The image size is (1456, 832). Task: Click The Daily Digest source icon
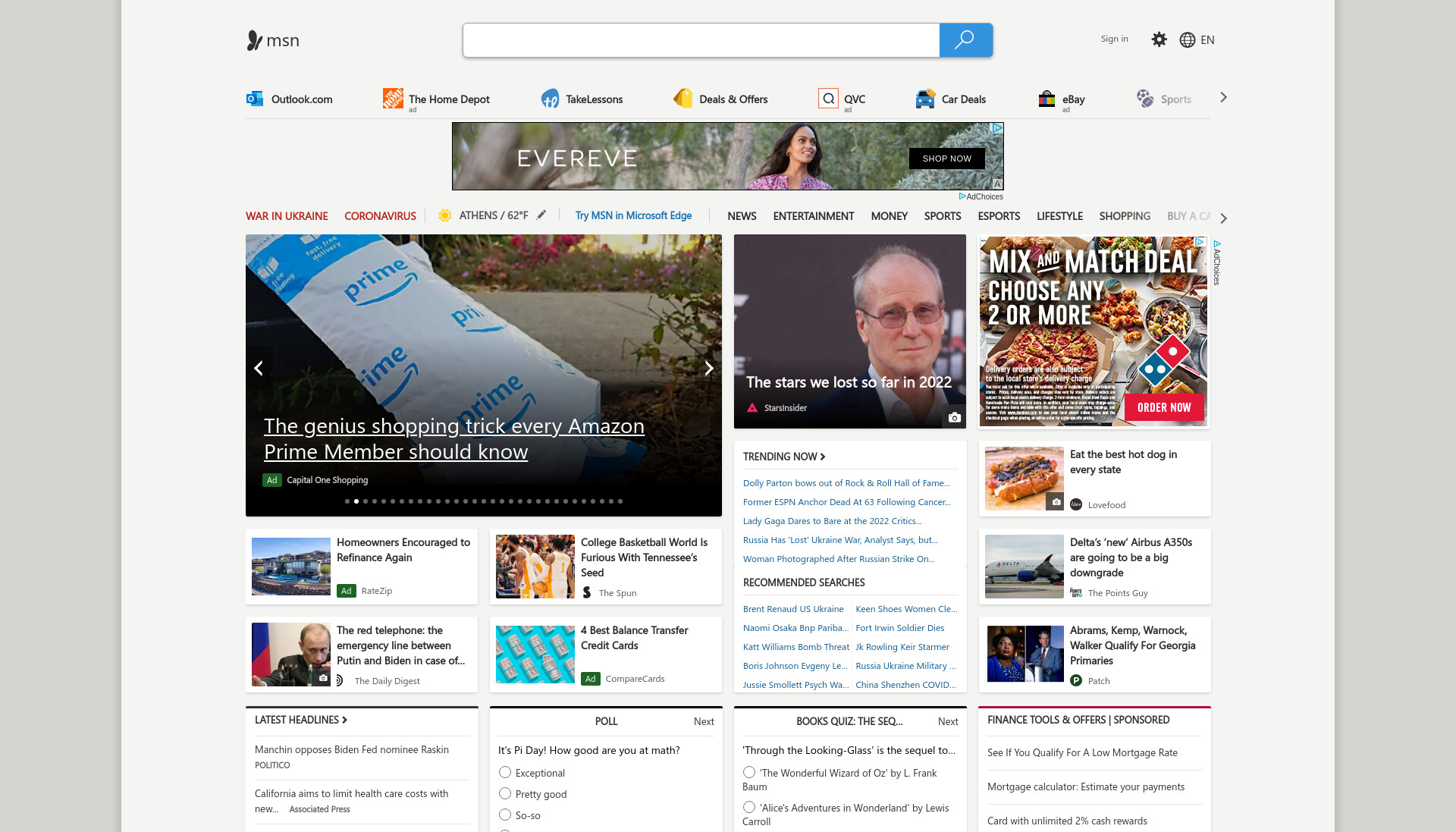[341, 680]
